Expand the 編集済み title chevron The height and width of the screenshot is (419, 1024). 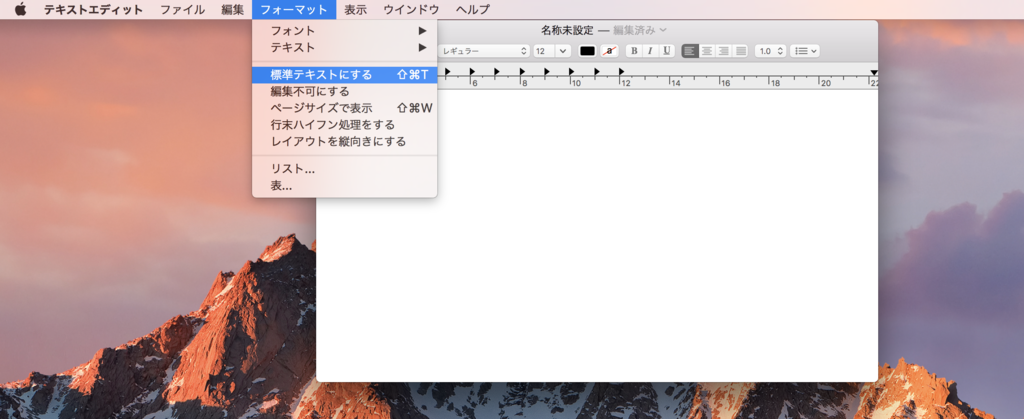[x=664, y=30]
